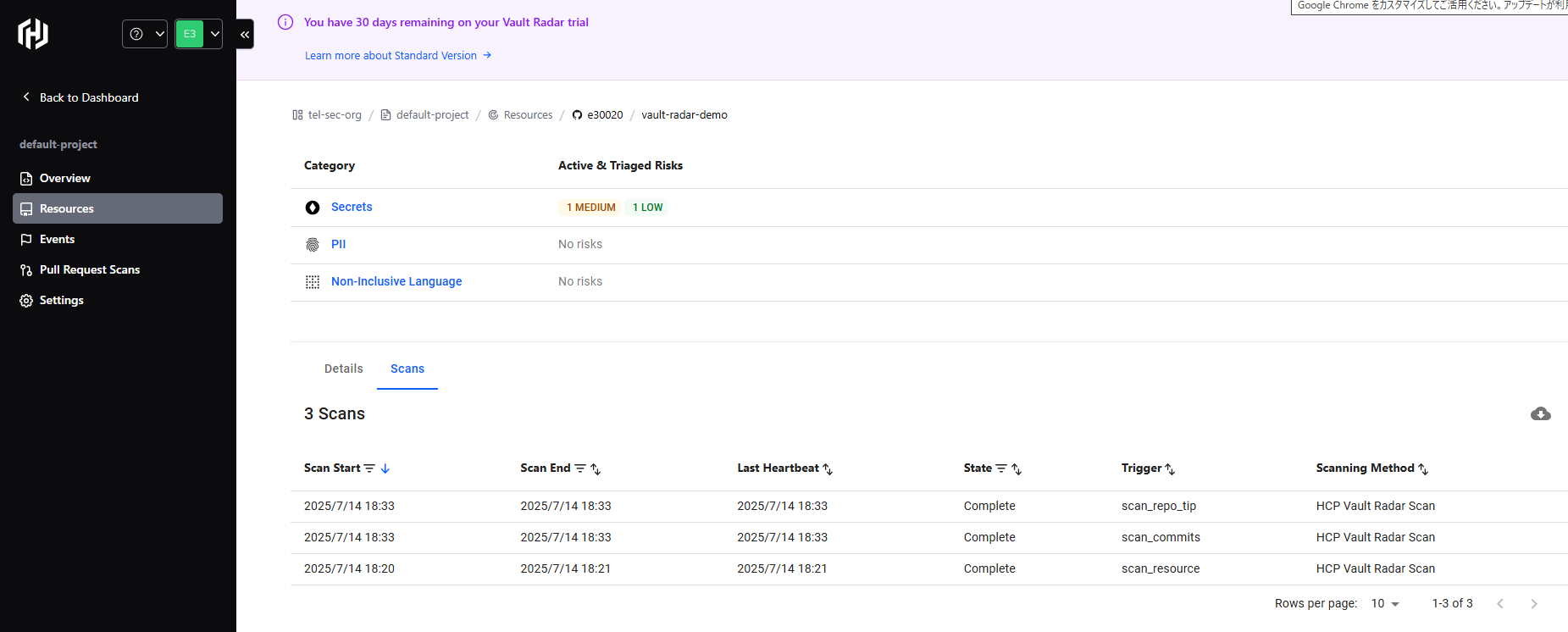Click the HashiCorp logo icon
The image size is (1568, 632).
click(33, 34)
